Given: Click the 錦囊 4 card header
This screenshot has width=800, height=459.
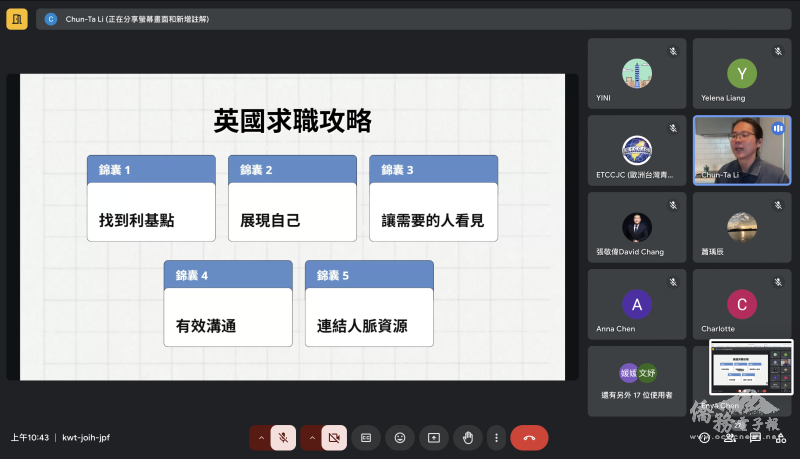Looking at the screenshot, I should click(x=228, y=275).
